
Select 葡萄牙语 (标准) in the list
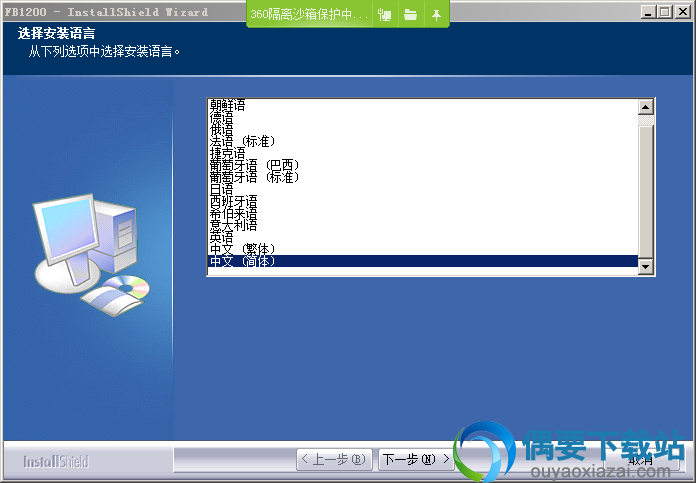423,177
